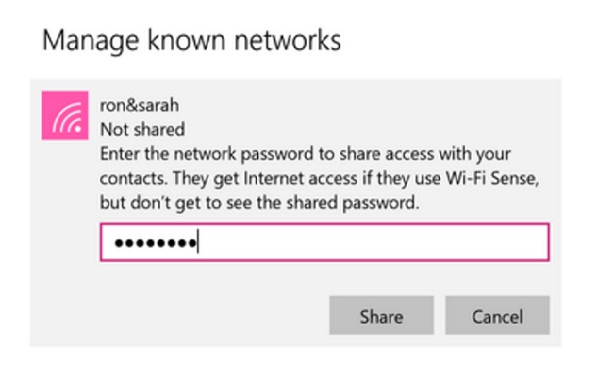Select the ron&sarah network name
Image resolution: width=600 pixels, height=383 pixels.
139,105
